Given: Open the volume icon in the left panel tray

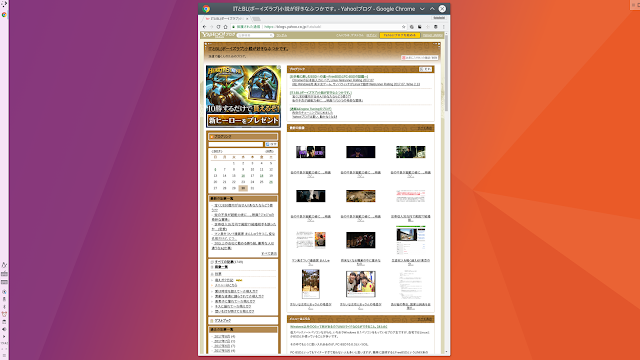Looking at the screenshot, I should (x=4, y=329).
